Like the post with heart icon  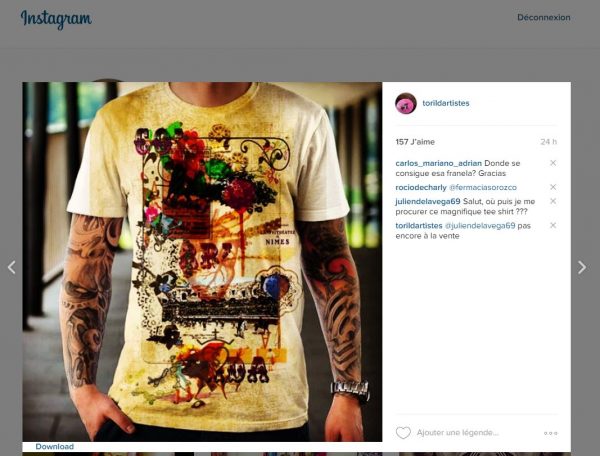point(403,433)
